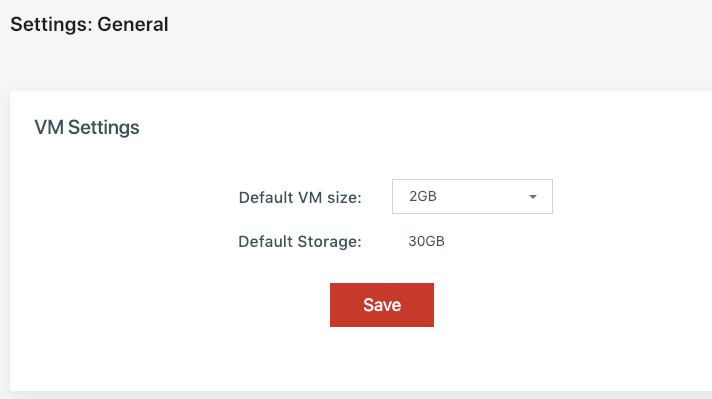Screen dimensions: 712x399
Task: Save the VM settings
Action: pos(382,305)
